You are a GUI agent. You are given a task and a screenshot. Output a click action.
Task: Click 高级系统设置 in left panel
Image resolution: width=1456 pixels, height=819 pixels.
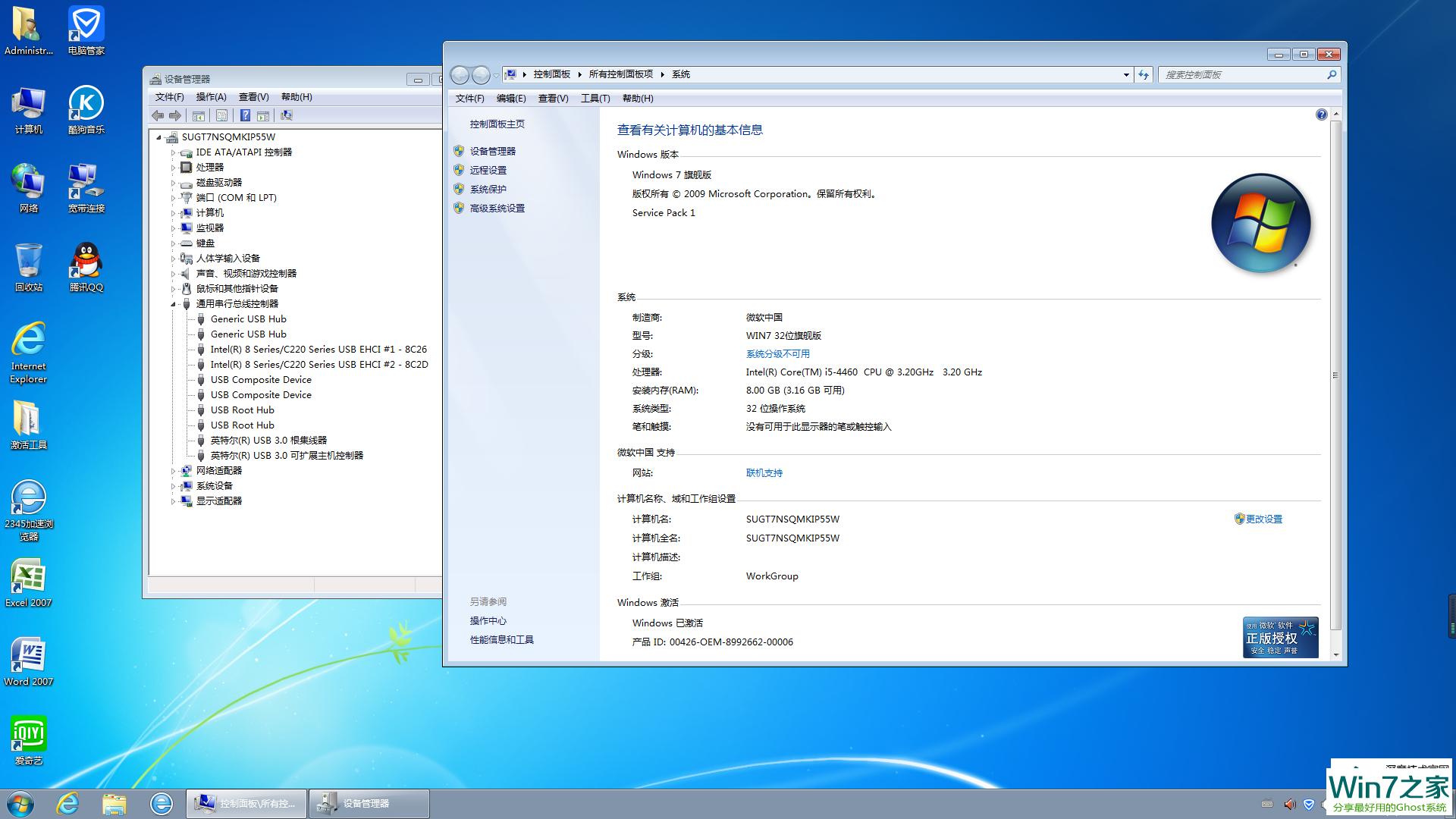[498, 208]
